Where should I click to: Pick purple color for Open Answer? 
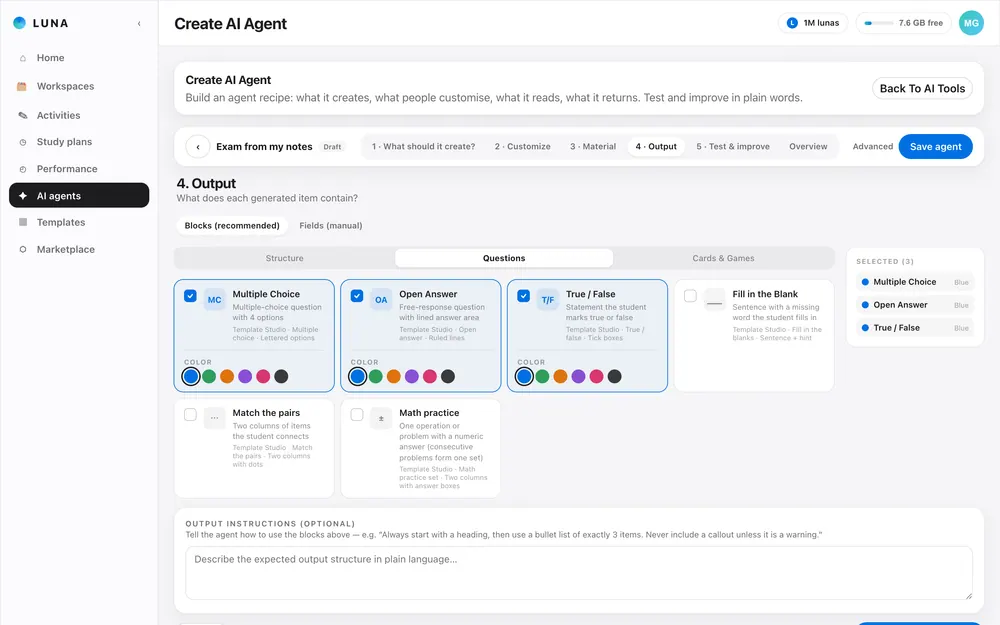point(412,376)
